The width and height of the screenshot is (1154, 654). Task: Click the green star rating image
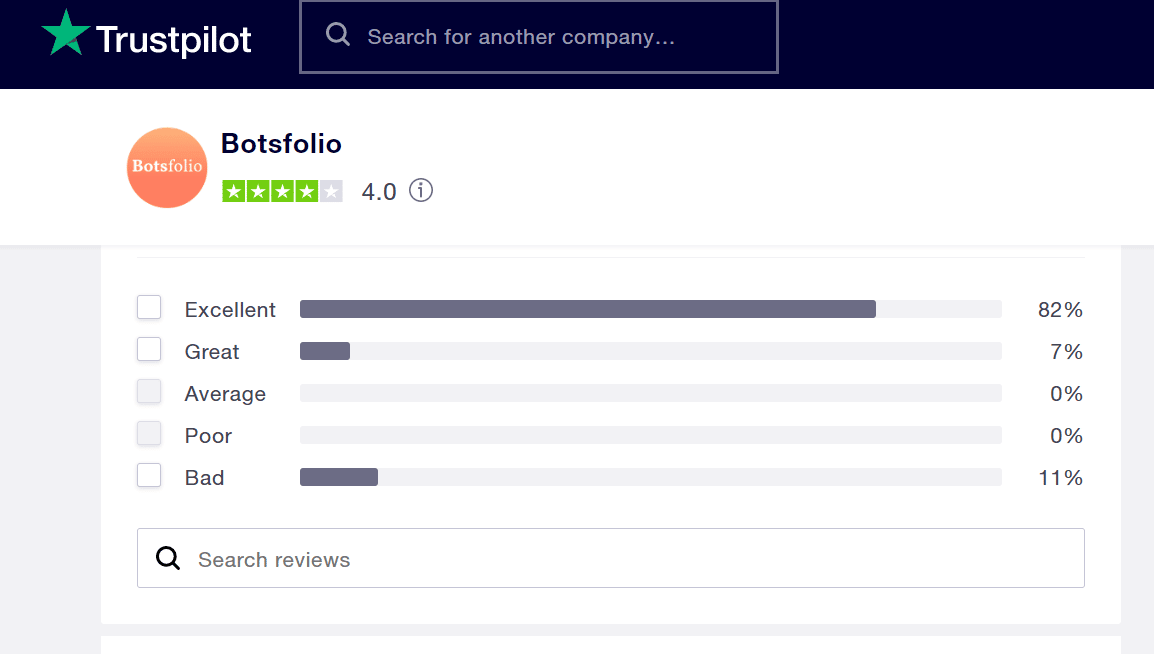point(283,191)
